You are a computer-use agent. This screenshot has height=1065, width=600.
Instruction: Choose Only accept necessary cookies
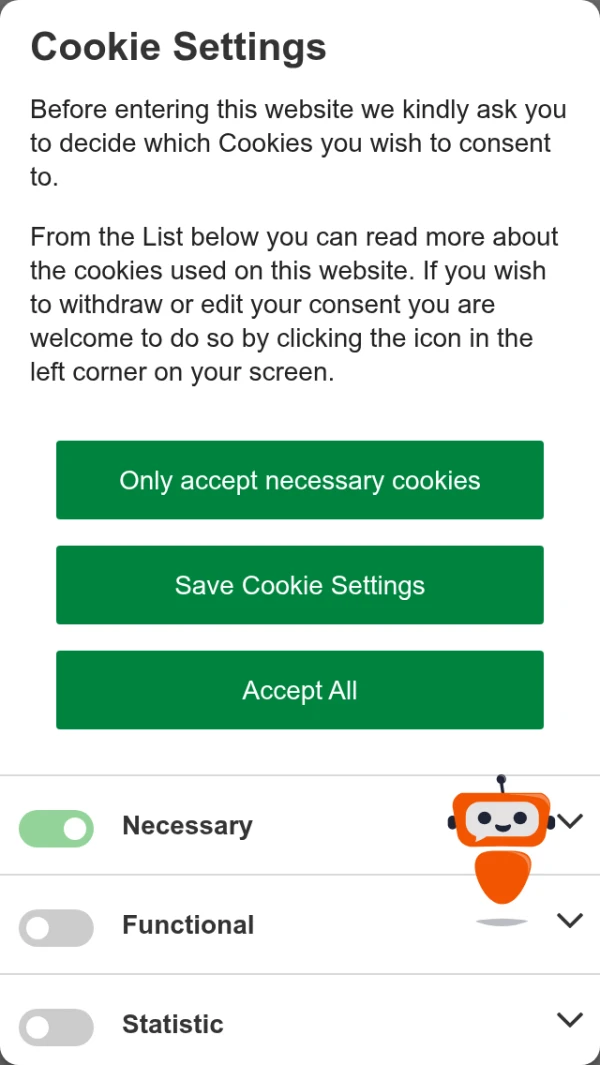coord(300,480)
